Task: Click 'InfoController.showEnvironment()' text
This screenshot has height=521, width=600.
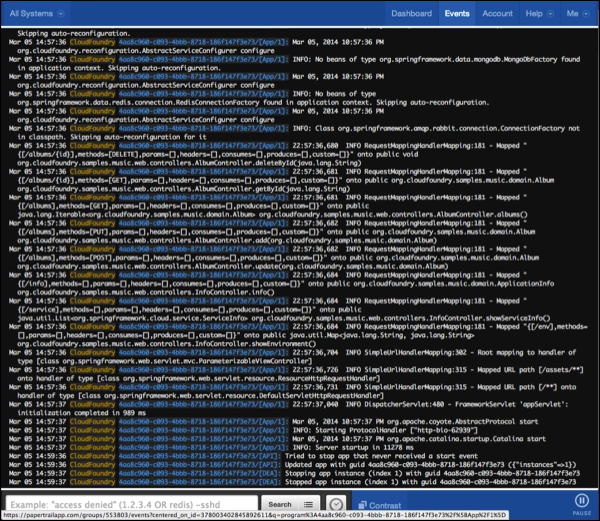Action: tap(256, 344)
